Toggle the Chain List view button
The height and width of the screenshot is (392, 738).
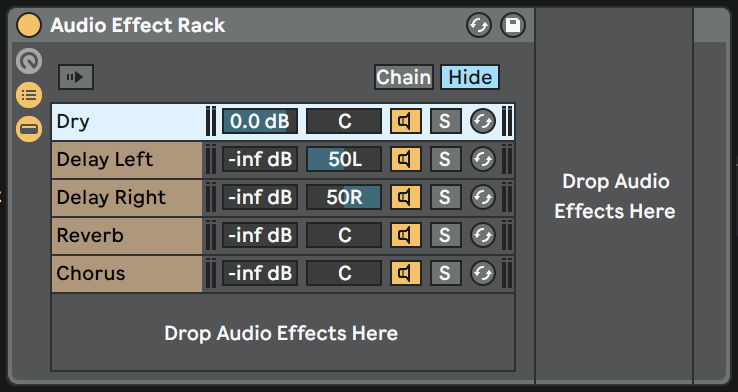point(29,95)
